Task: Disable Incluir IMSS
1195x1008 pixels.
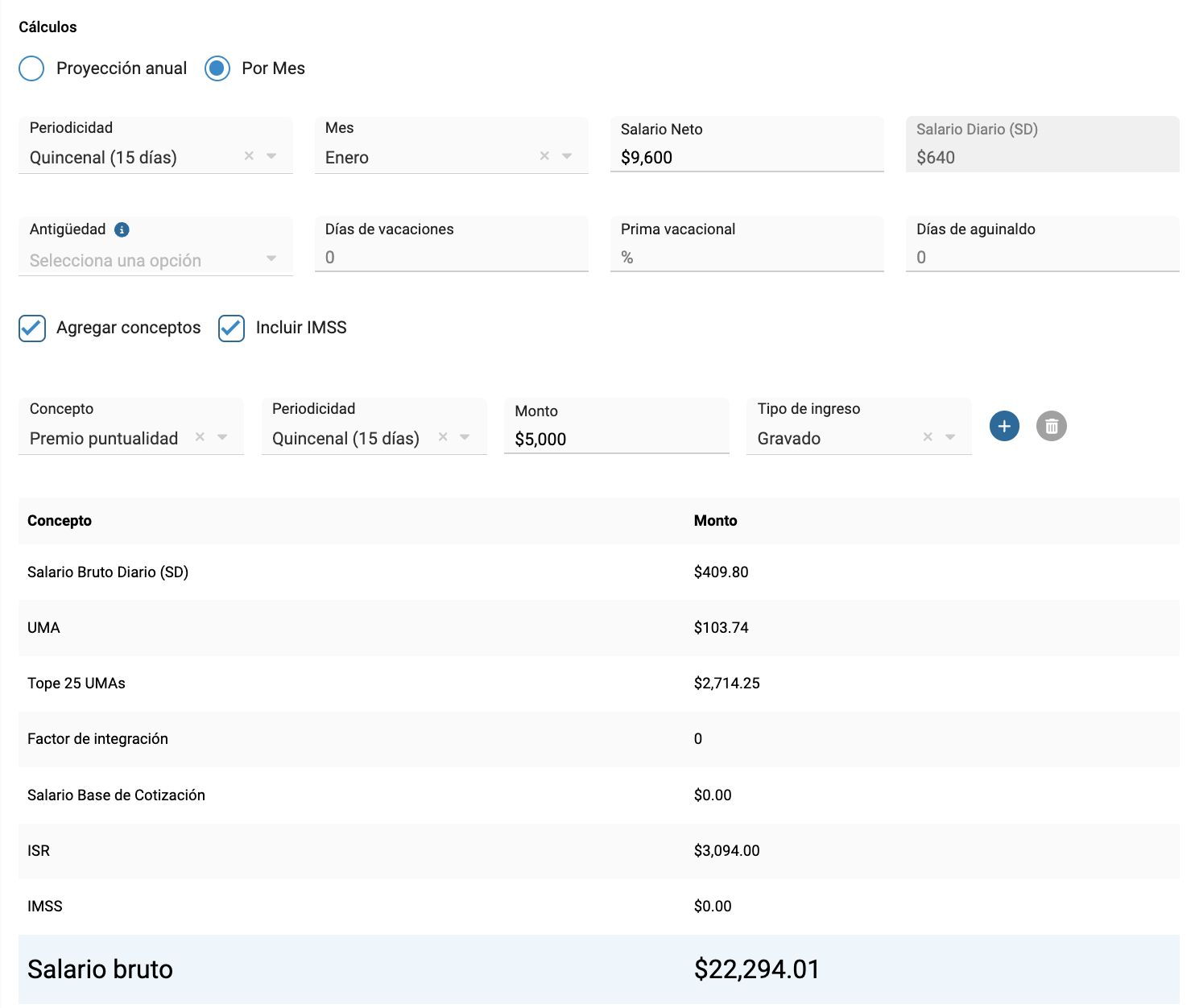Action: coord(231,328)
